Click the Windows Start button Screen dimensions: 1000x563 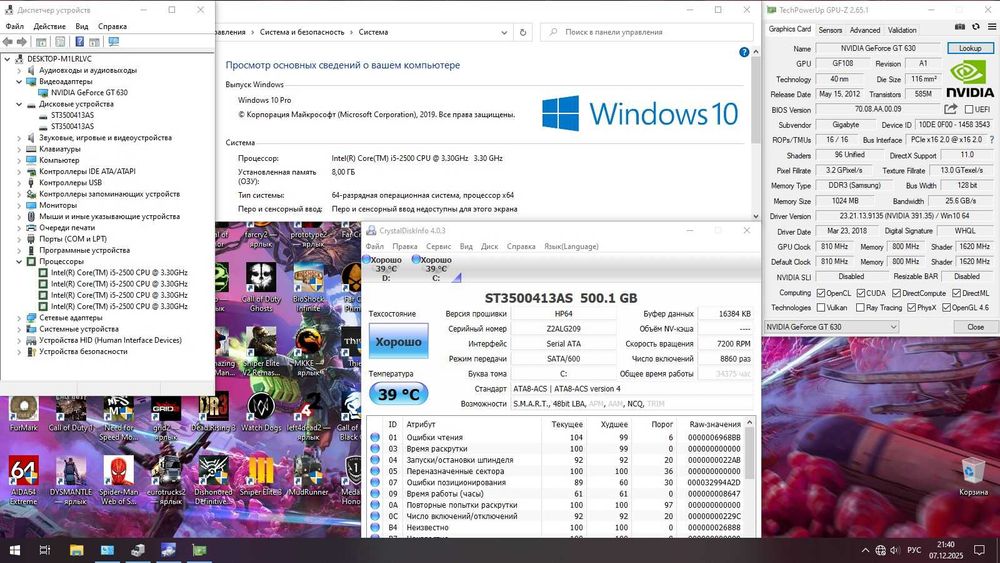(x=14, y=550)
